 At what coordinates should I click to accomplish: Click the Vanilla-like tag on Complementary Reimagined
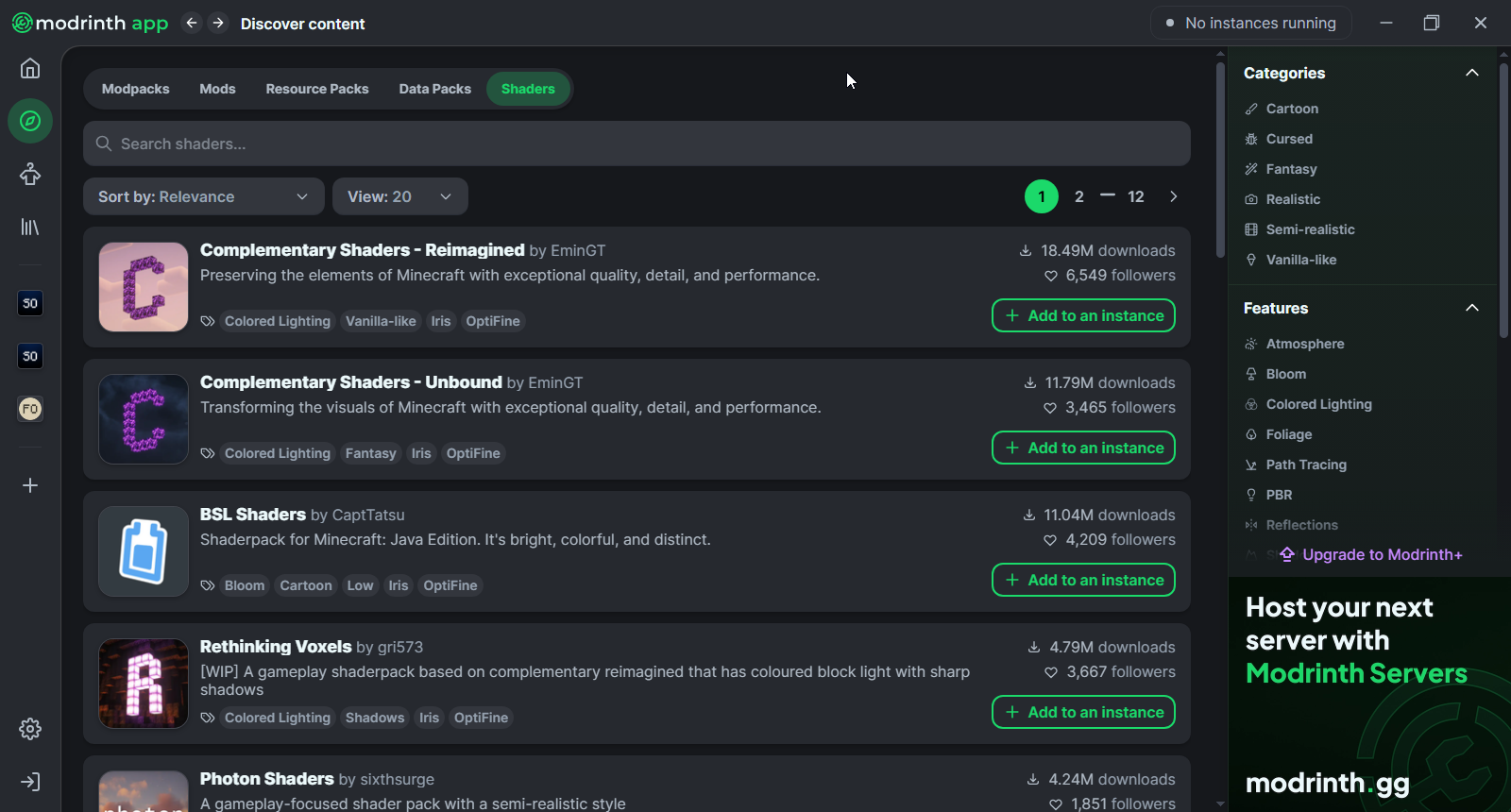381,321
